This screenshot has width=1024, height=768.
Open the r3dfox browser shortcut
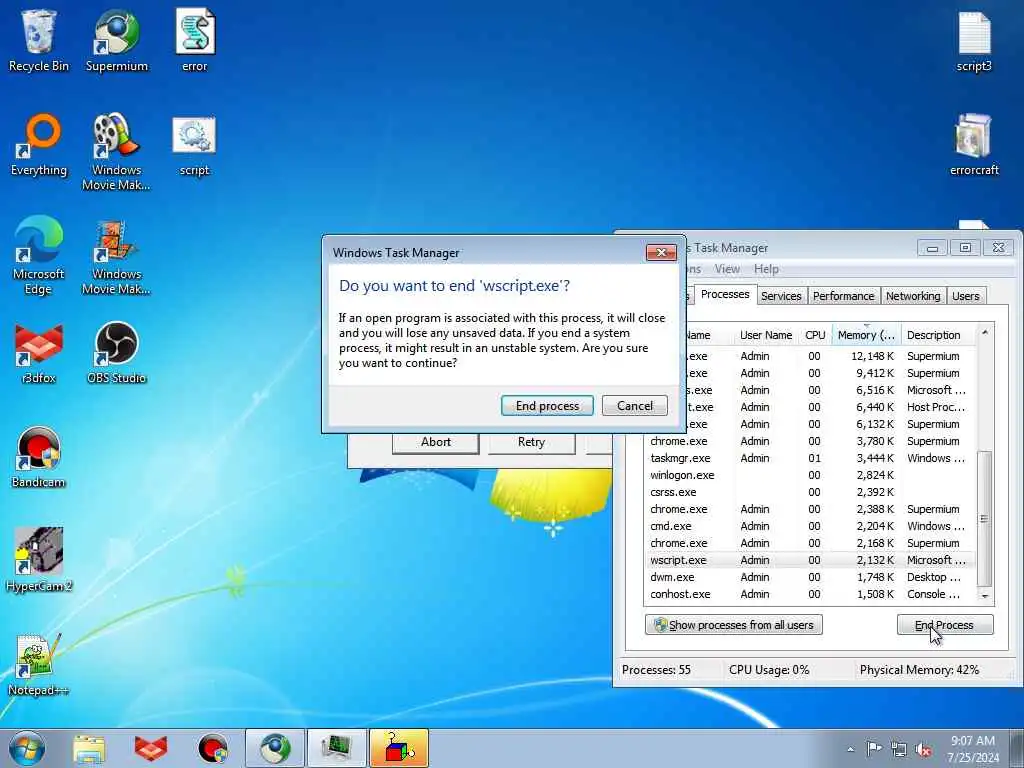click(x=39, y=353)
